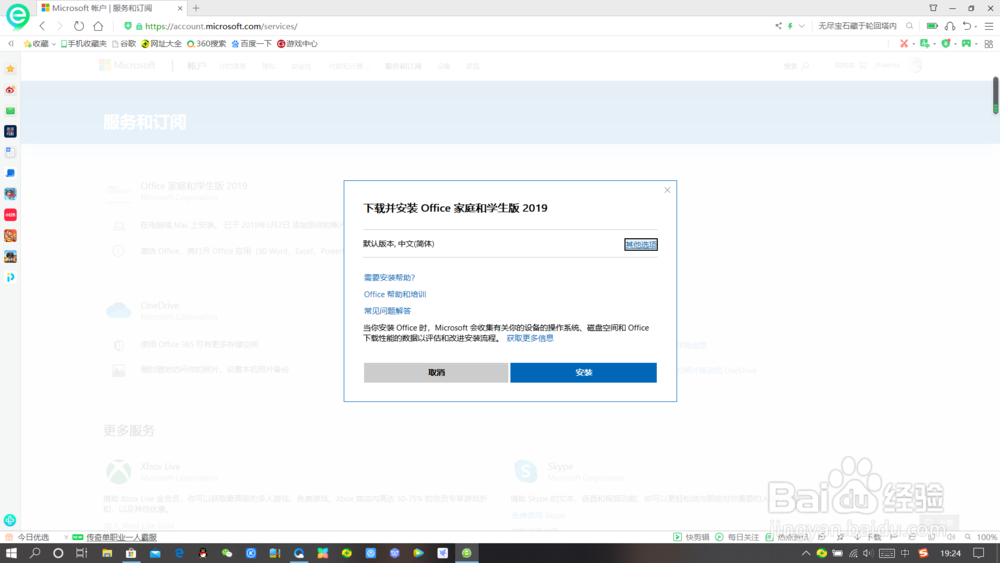1000x563 pixels.
Task: Click the 100% zoom level
Action: (x=987, y=537)
